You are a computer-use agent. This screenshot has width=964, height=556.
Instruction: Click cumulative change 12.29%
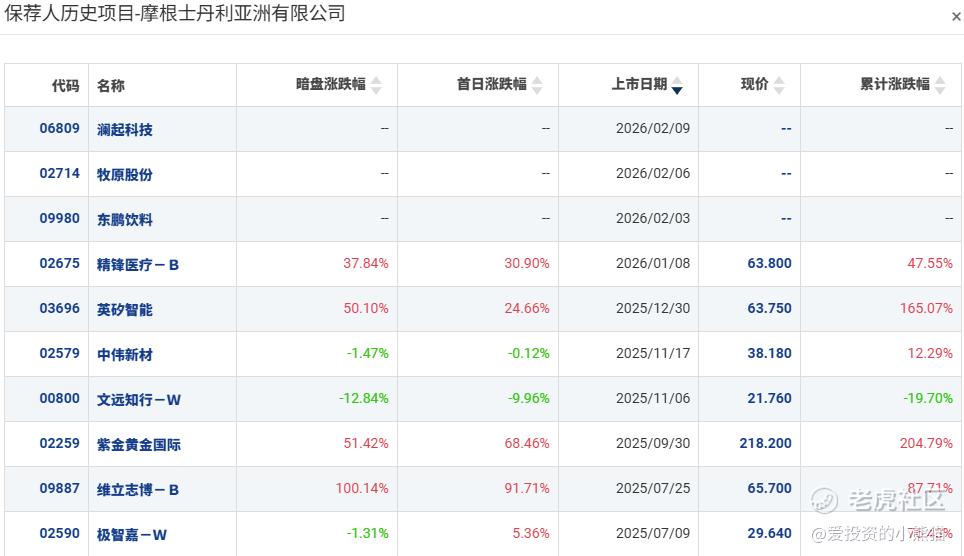coord(930,353)
